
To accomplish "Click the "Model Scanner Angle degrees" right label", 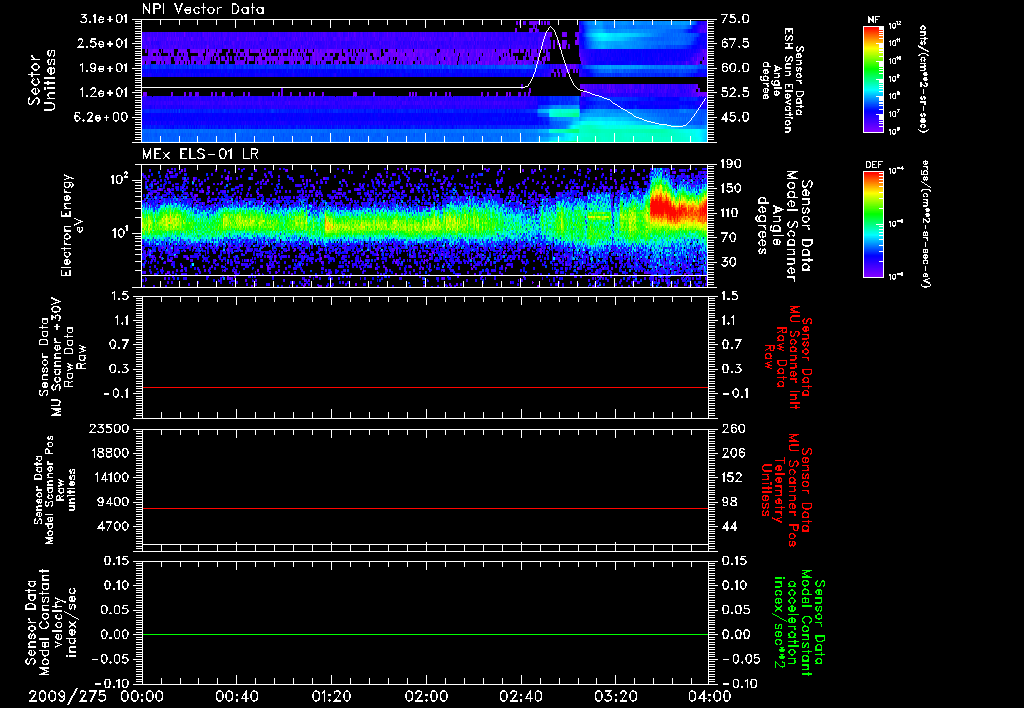I will pyautogui.click(x=784, y=226).
